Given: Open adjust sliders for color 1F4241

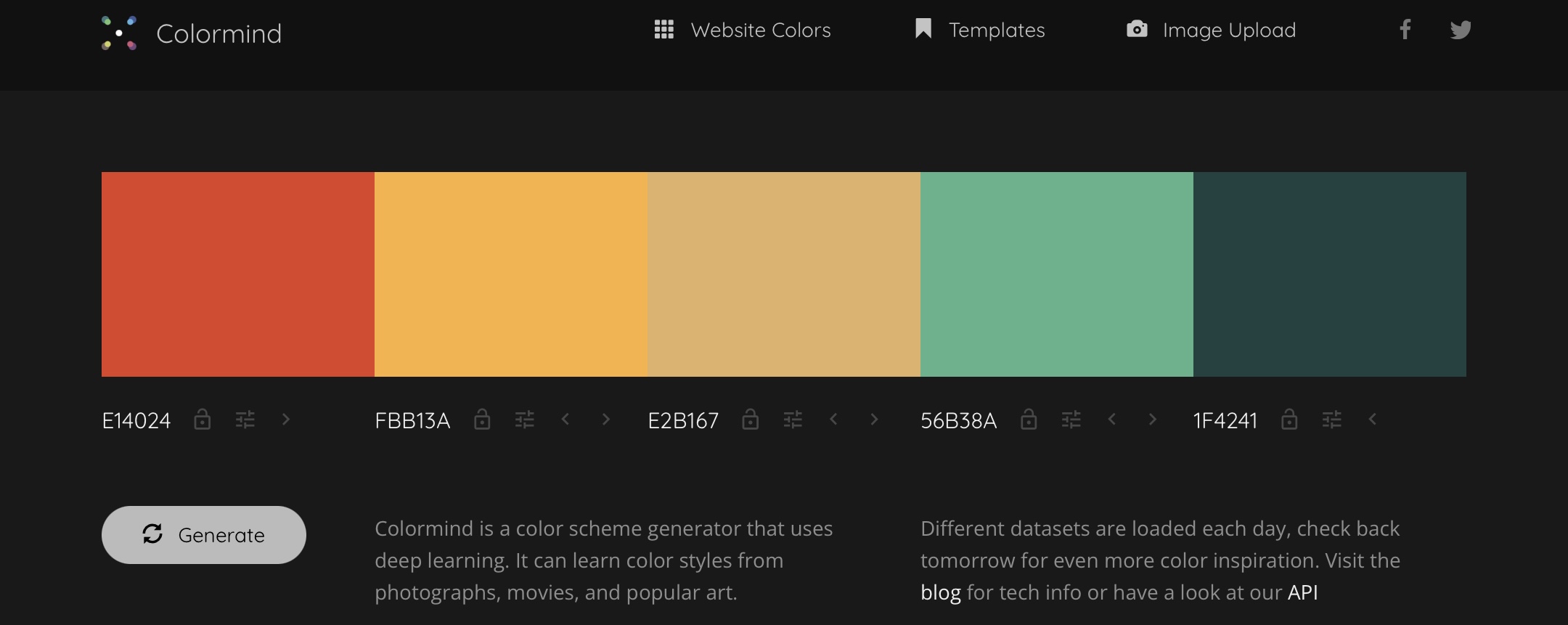Looking at the screenshot, I should click(1332, 420).
